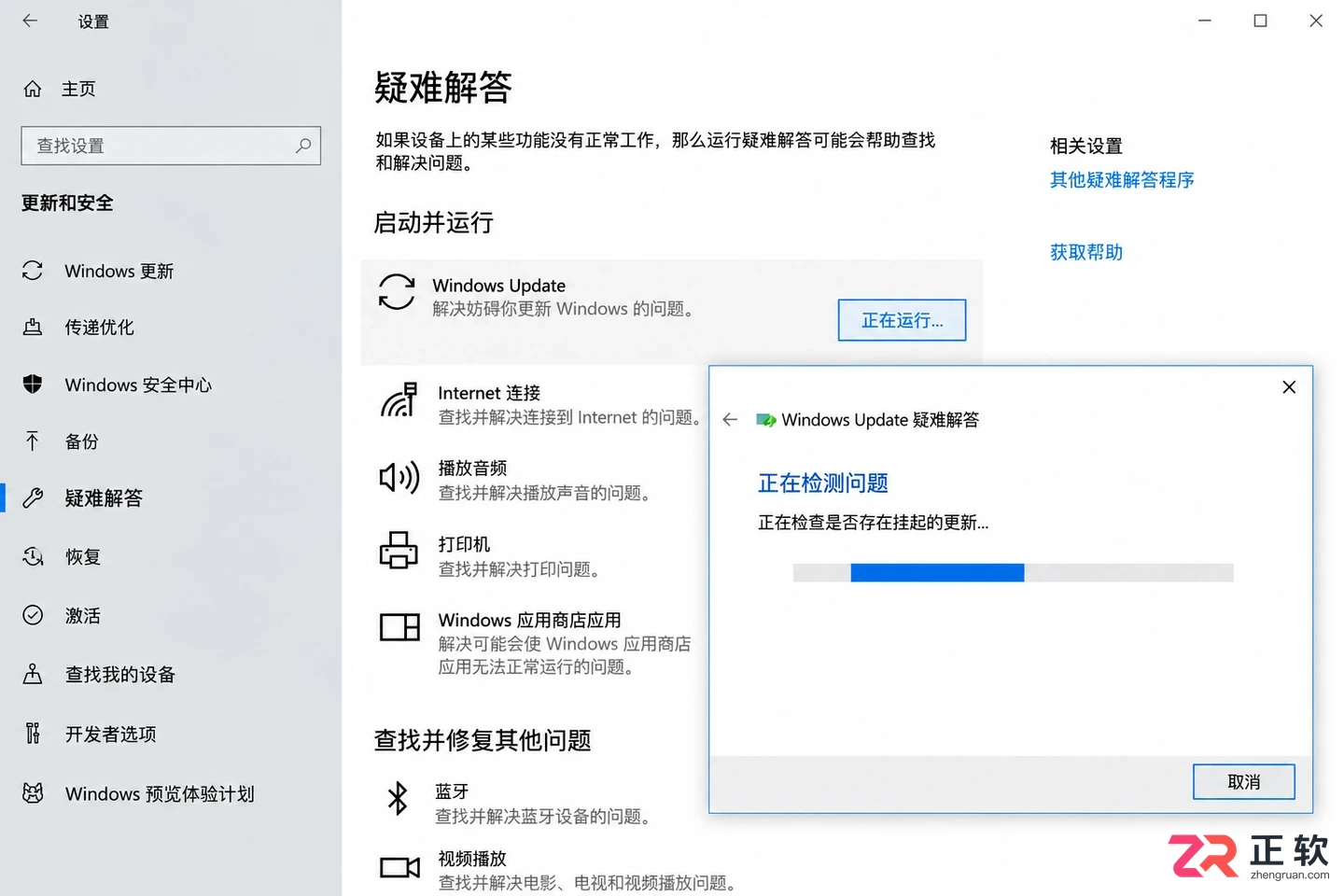Click the checkmark circle icon for 激活

pos(33,615)
